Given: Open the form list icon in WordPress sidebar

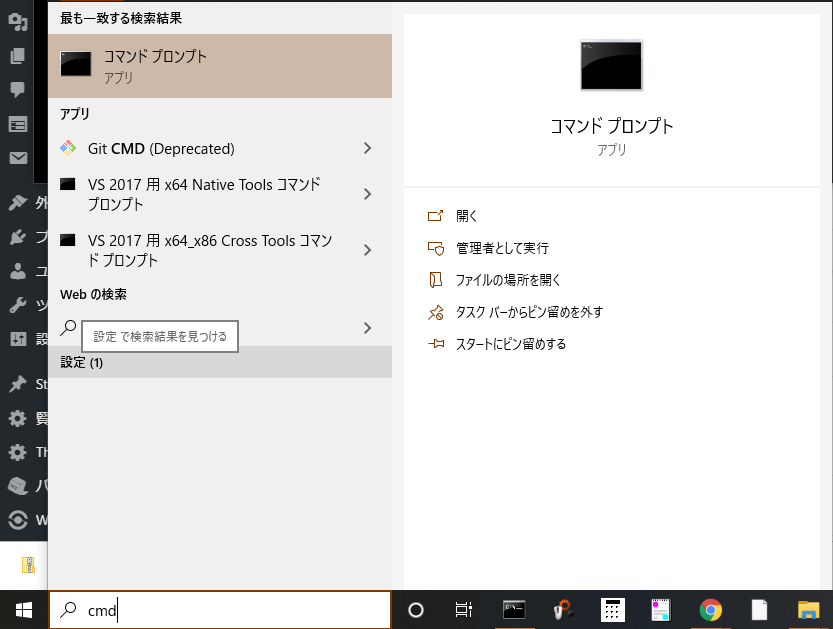Looking at the screenshot, I should (x=18, y=125).
